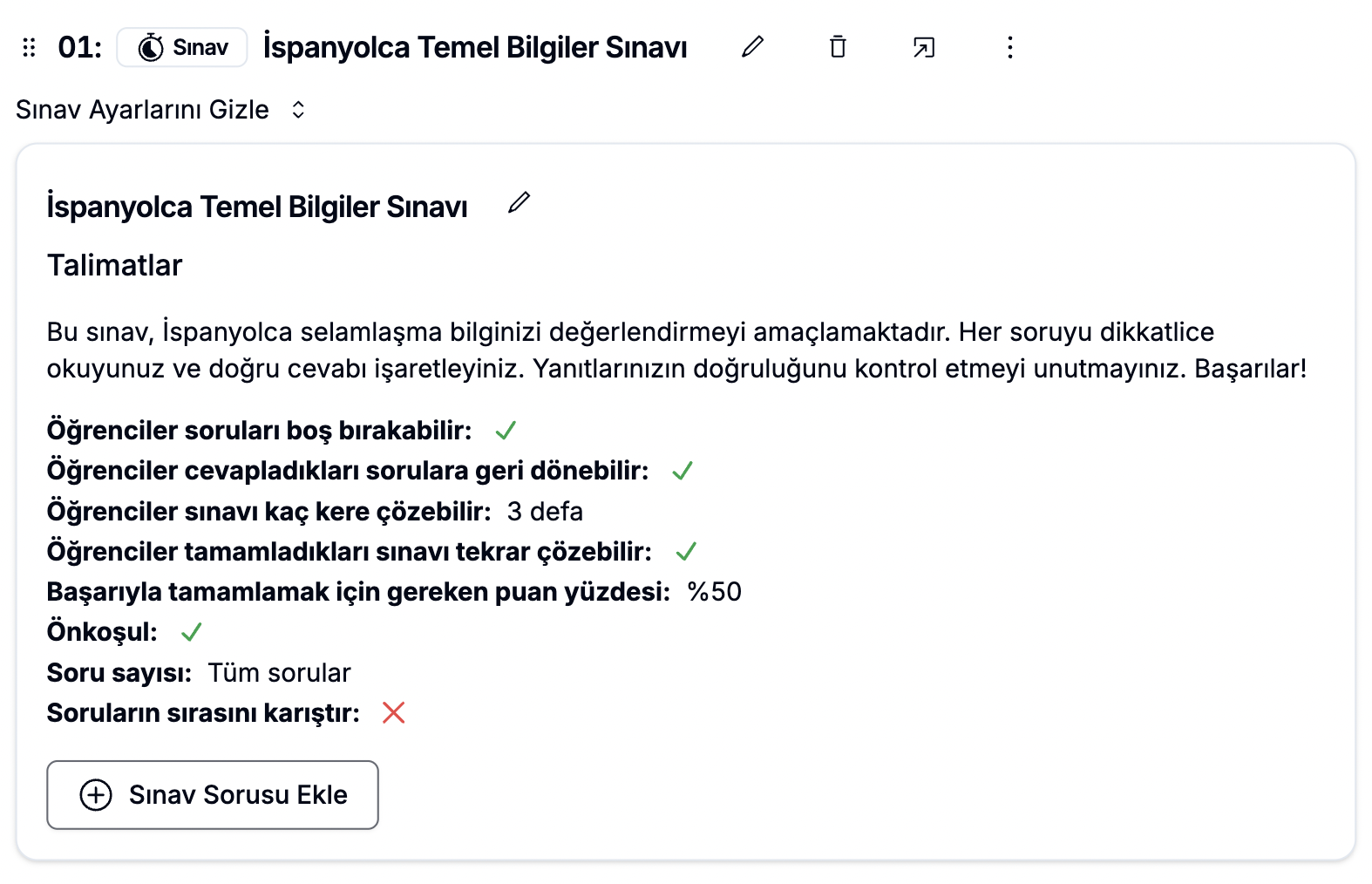Click the pencil beside the card's İspanyolca Temel Bilgiler Sınavı
Image resolution: width=1372 pixels, height=884 pixels.
click(520, 203)
